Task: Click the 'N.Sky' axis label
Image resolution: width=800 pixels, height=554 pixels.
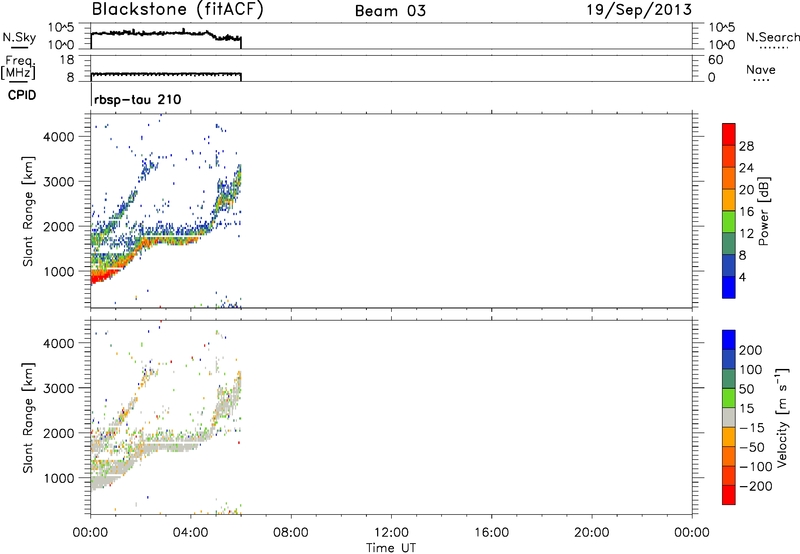Action: [x=19, y=37]
